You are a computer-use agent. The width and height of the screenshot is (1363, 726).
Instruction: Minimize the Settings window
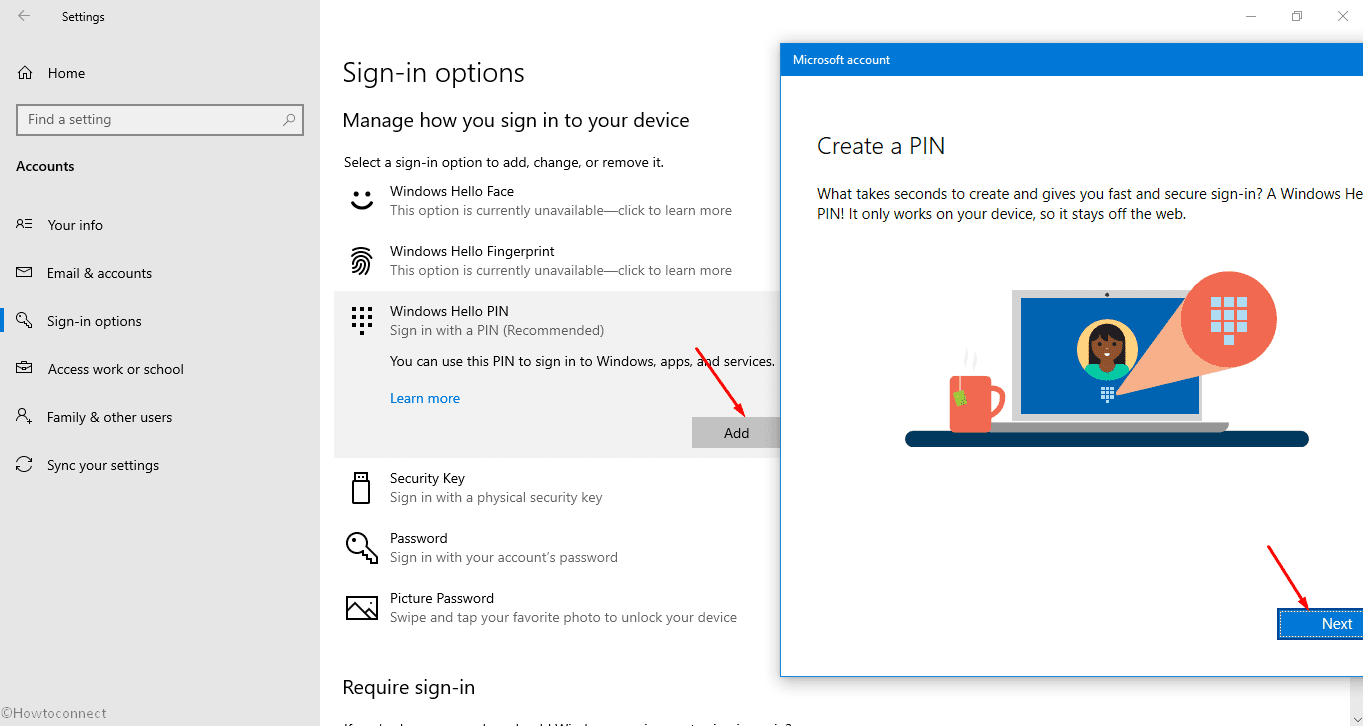tap(1250, 16)
